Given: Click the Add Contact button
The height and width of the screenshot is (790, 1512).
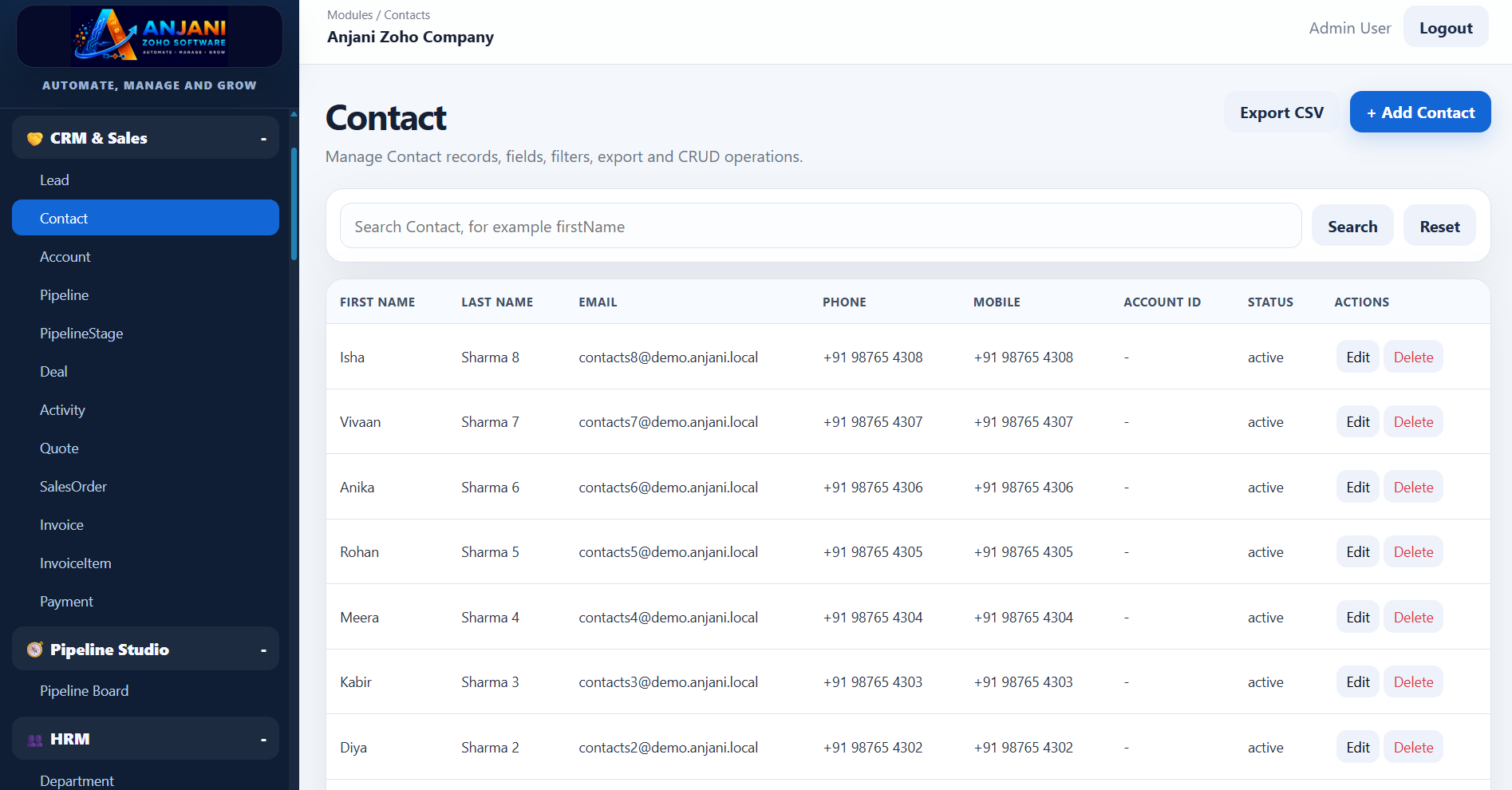Looking at the screenshot, I should pos(1420,113).
